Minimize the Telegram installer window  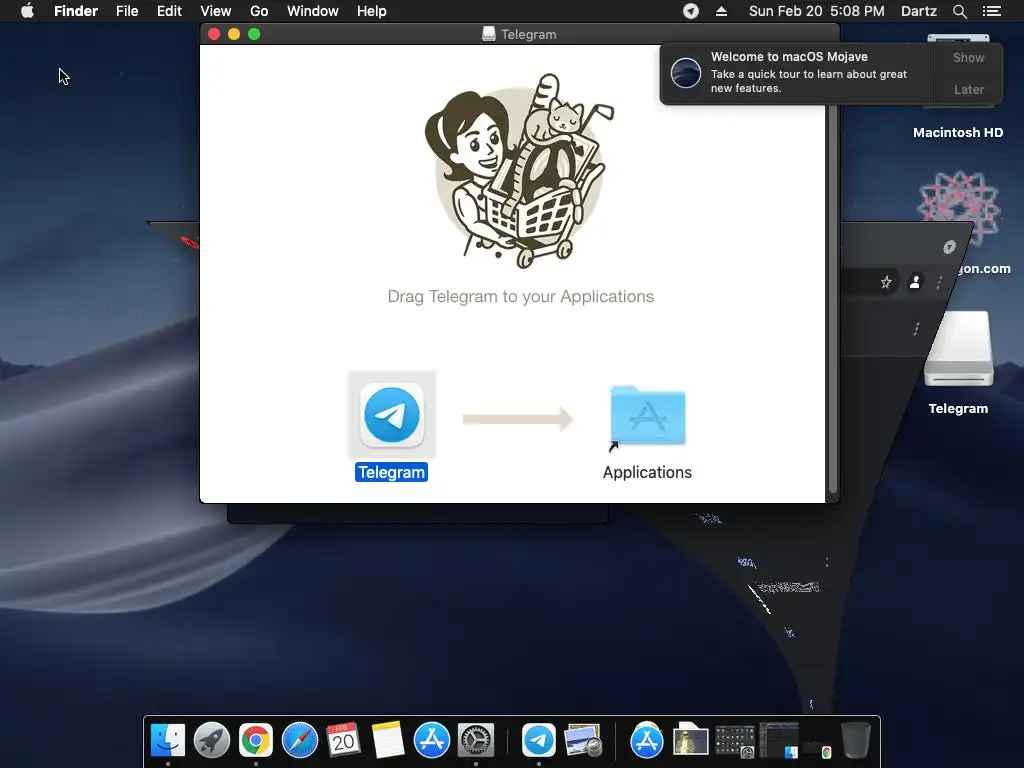(x=234, y=34)
